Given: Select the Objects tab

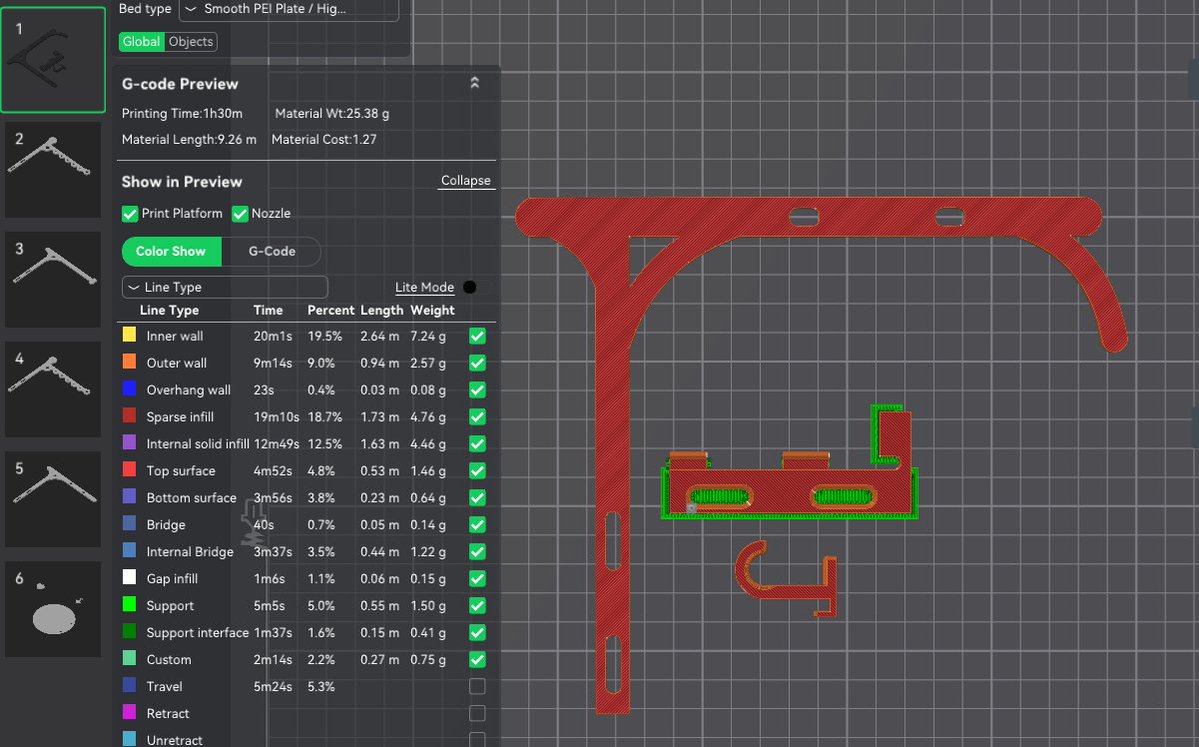Looking at the screenshot, I should [x=190, y=42].
